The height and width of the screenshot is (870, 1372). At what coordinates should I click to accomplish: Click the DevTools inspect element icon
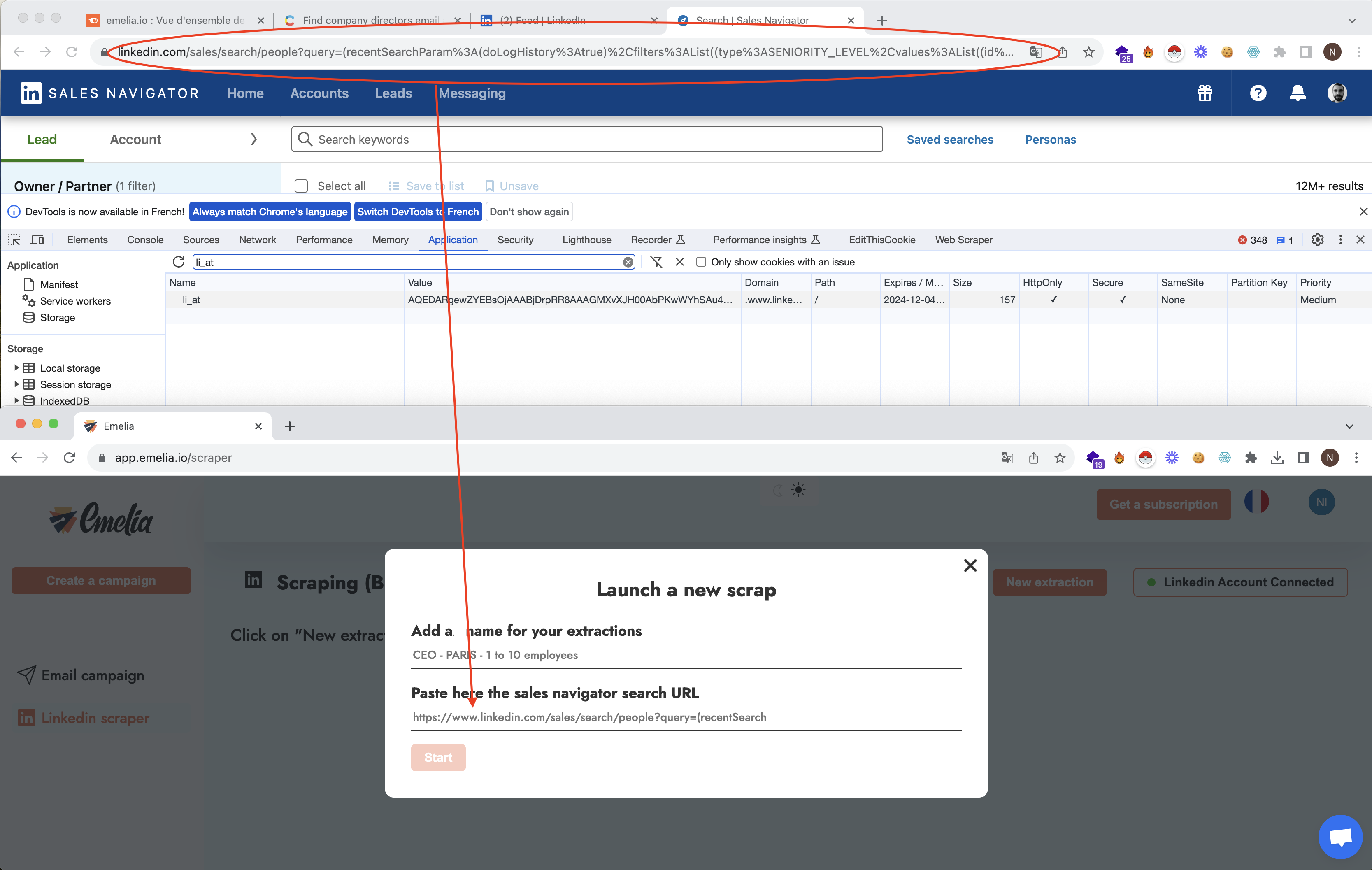click(x=14, y=240)
